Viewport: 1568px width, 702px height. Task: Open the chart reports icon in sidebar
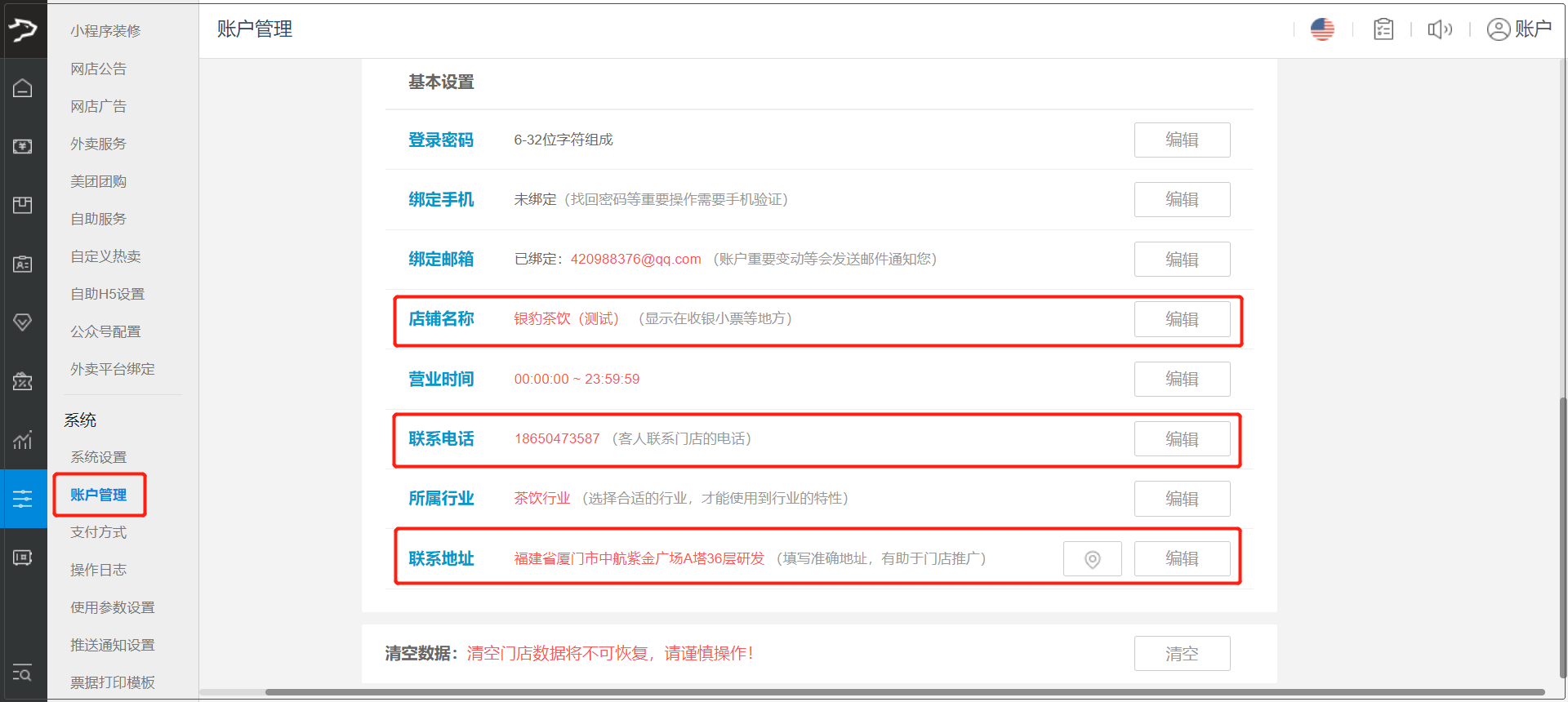[23, 440]
